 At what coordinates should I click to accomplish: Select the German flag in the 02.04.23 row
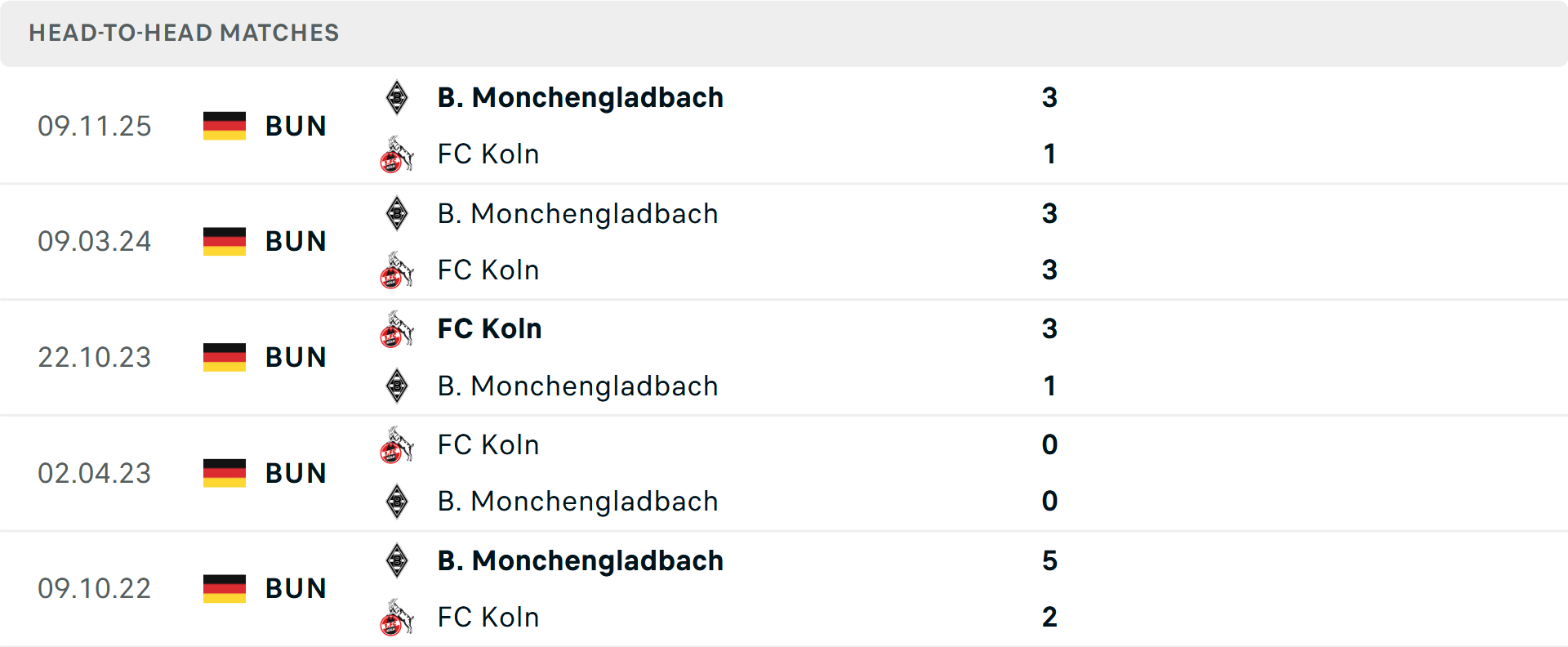[x=224, y=473]
